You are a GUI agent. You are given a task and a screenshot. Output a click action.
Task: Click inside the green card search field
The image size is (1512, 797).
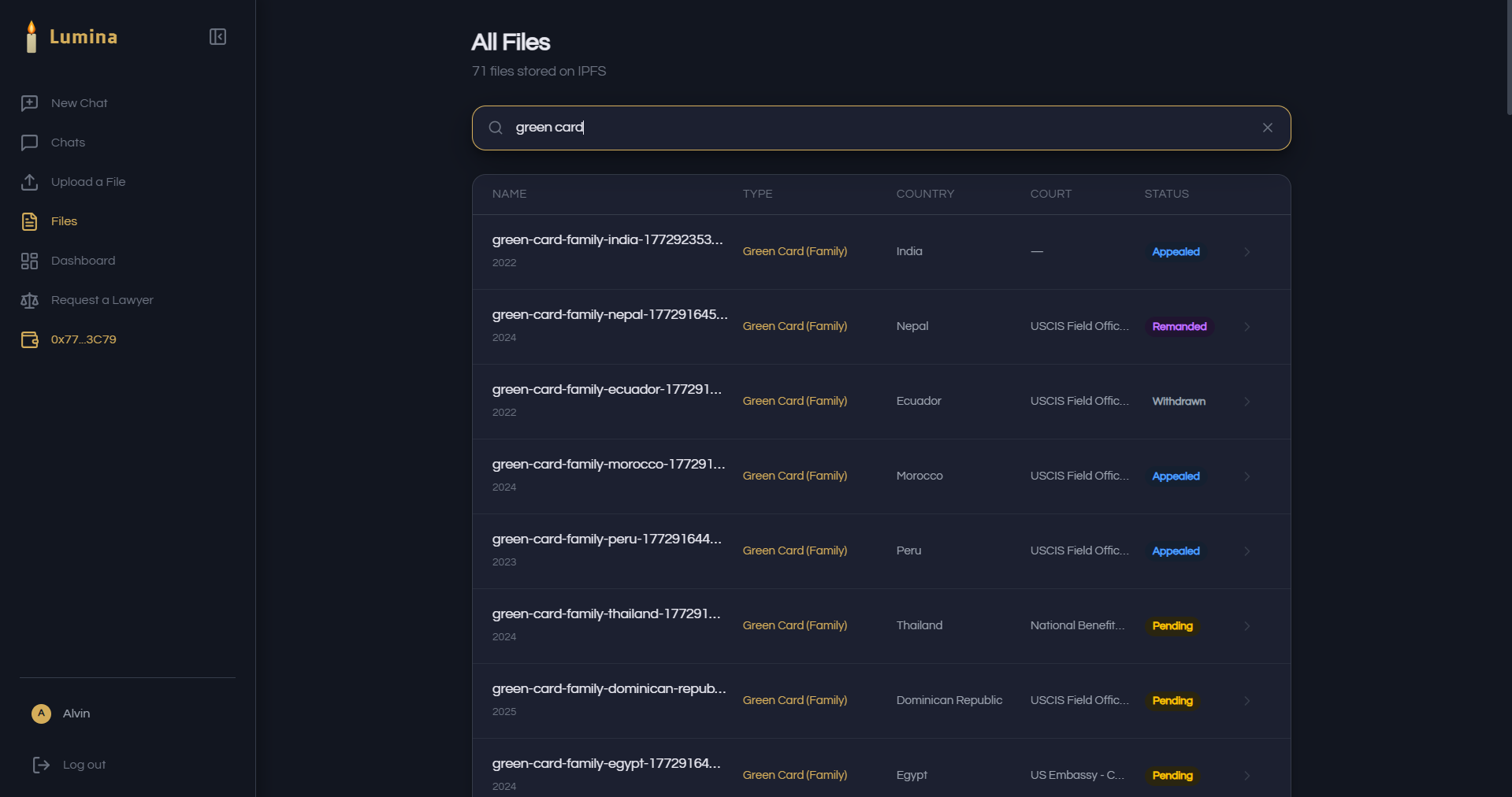tap(881, 128)
